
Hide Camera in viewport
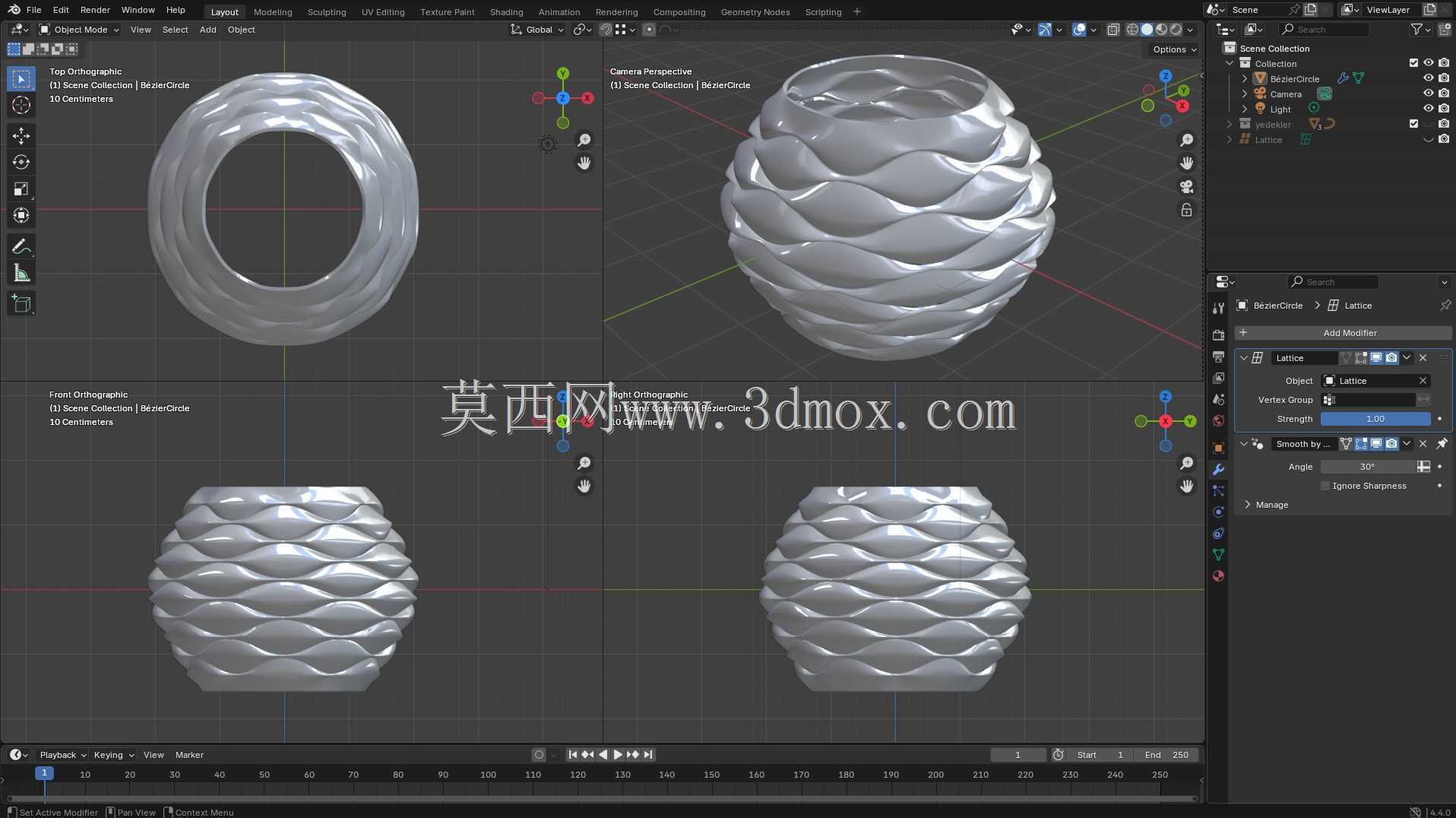1429,94
